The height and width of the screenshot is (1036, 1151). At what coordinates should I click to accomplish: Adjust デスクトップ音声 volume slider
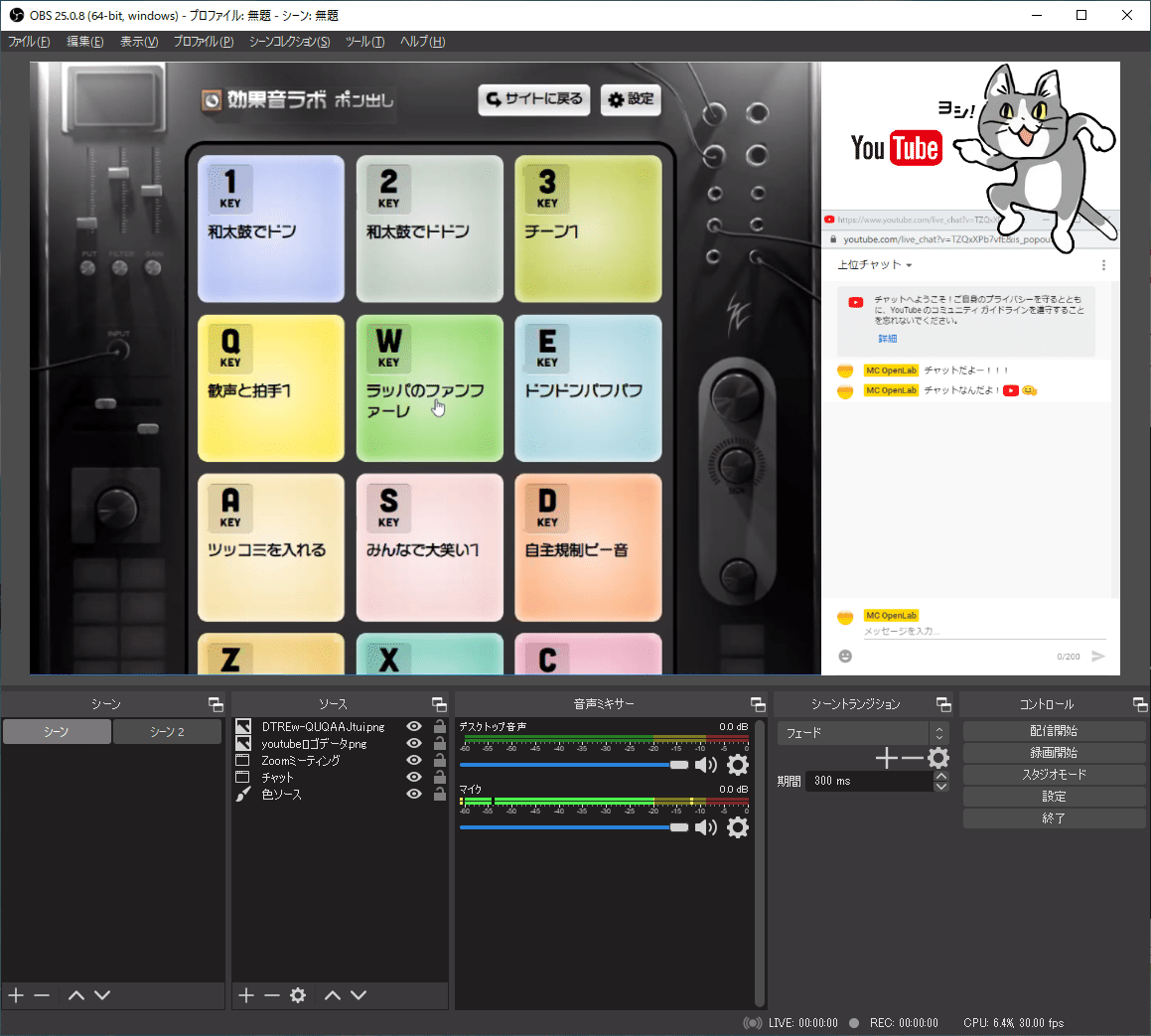click(574, 765)
